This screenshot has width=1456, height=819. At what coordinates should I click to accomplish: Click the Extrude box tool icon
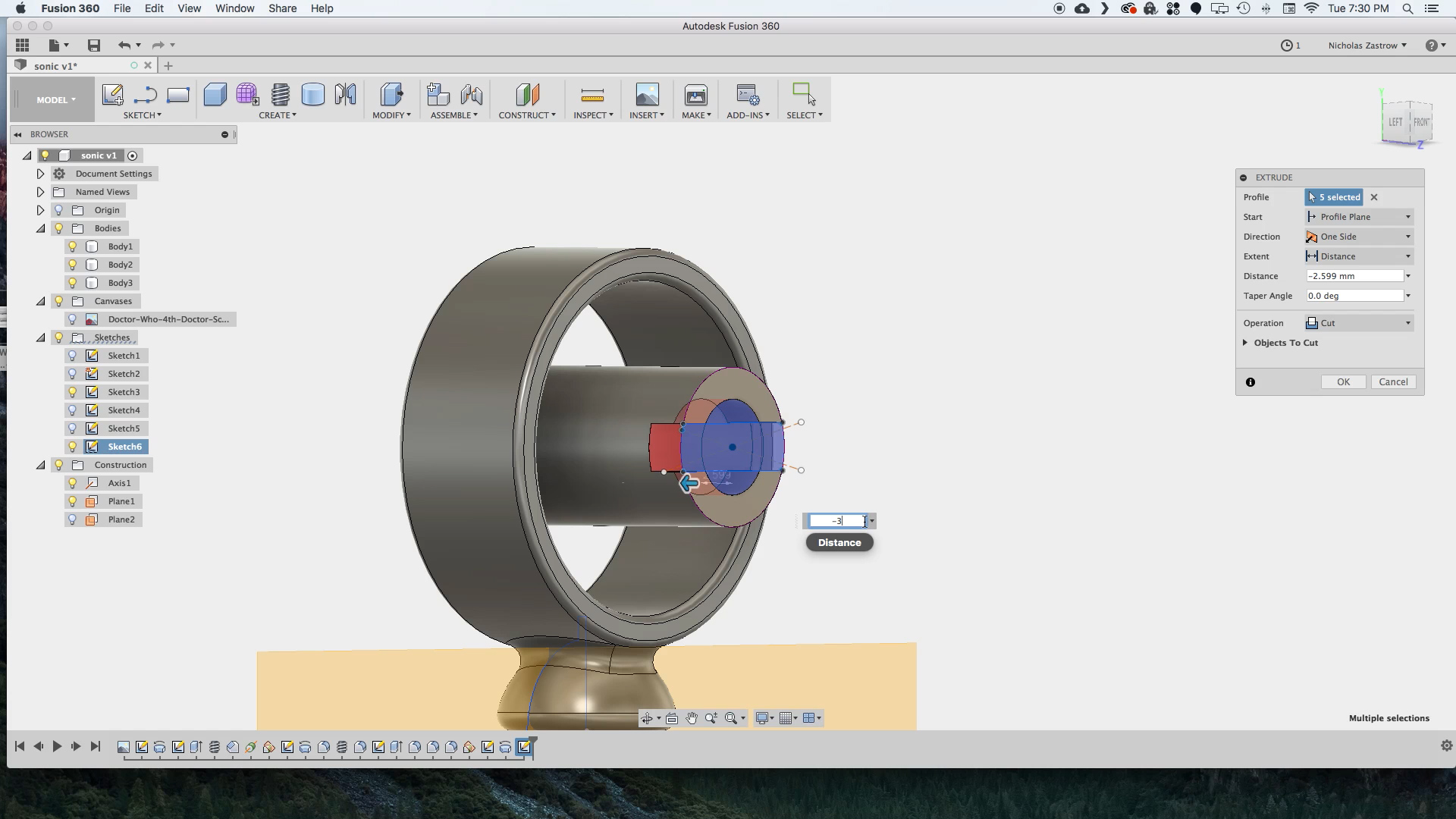pyautogui.click(x=215, y=95)
